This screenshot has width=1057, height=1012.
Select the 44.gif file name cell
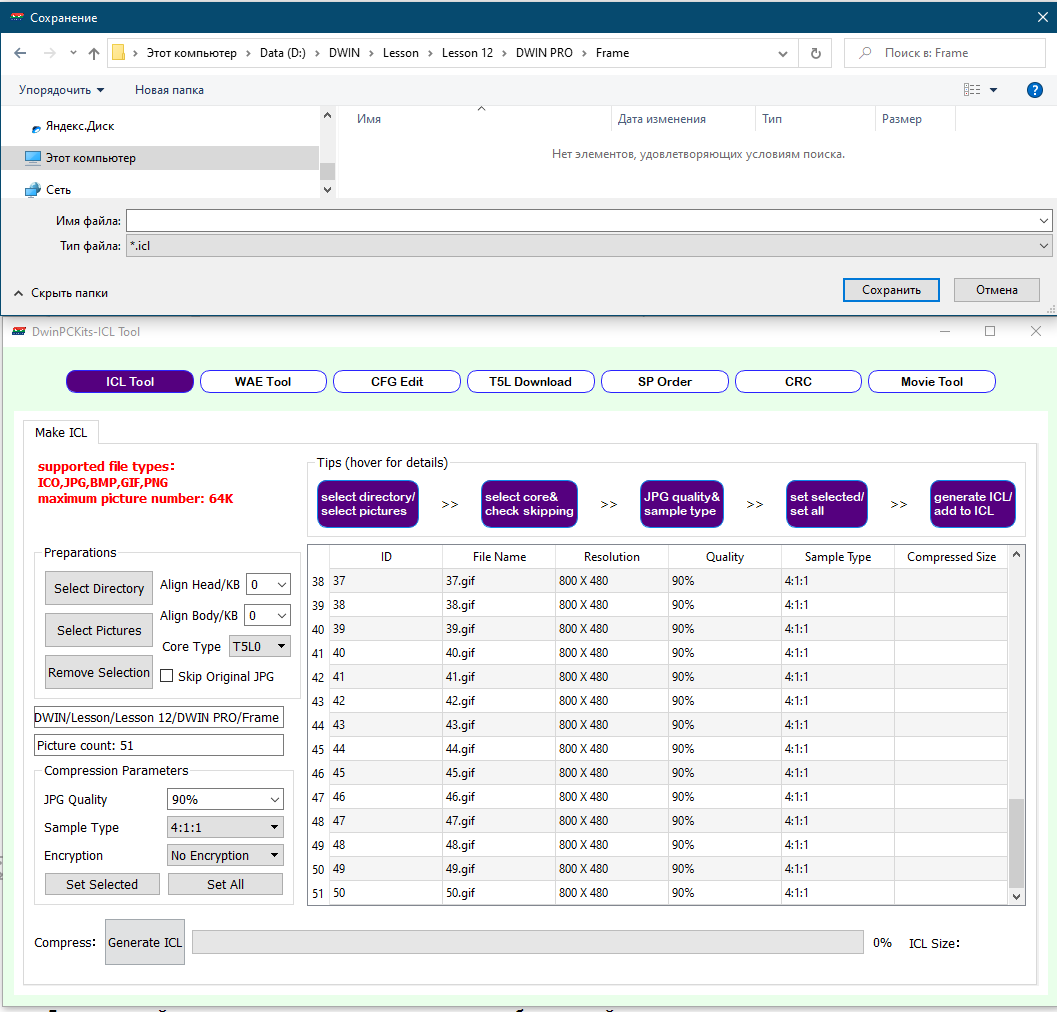click(x=499, y=749)
